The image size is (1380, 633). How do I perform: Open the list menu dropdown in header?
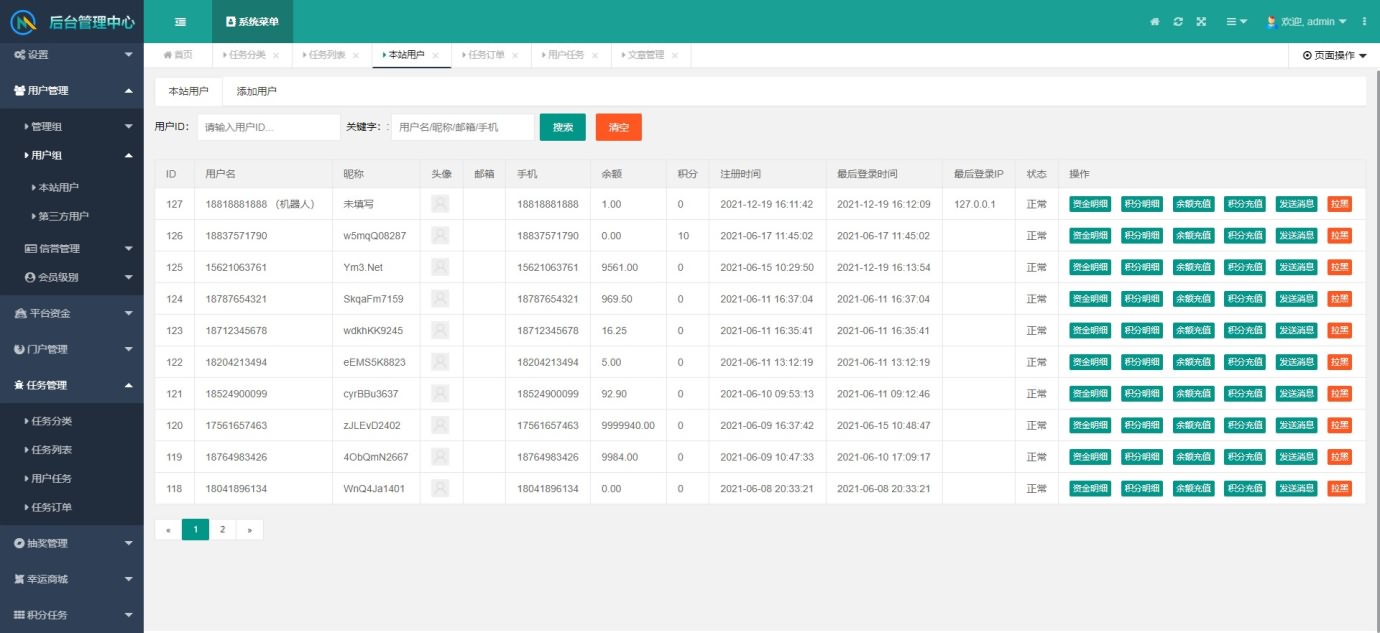(1236, 21)
